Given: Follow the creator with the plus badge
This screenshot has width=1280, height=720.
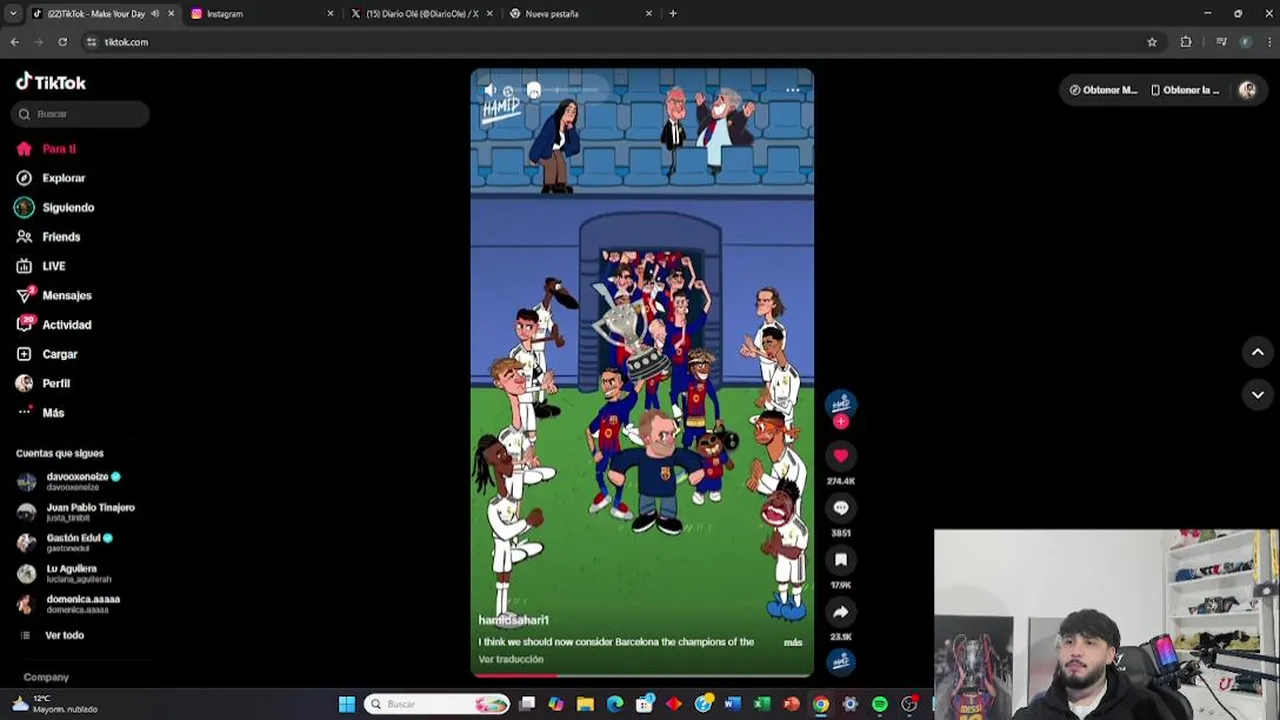Looking at the screenshot, I should tap(841, 422).
